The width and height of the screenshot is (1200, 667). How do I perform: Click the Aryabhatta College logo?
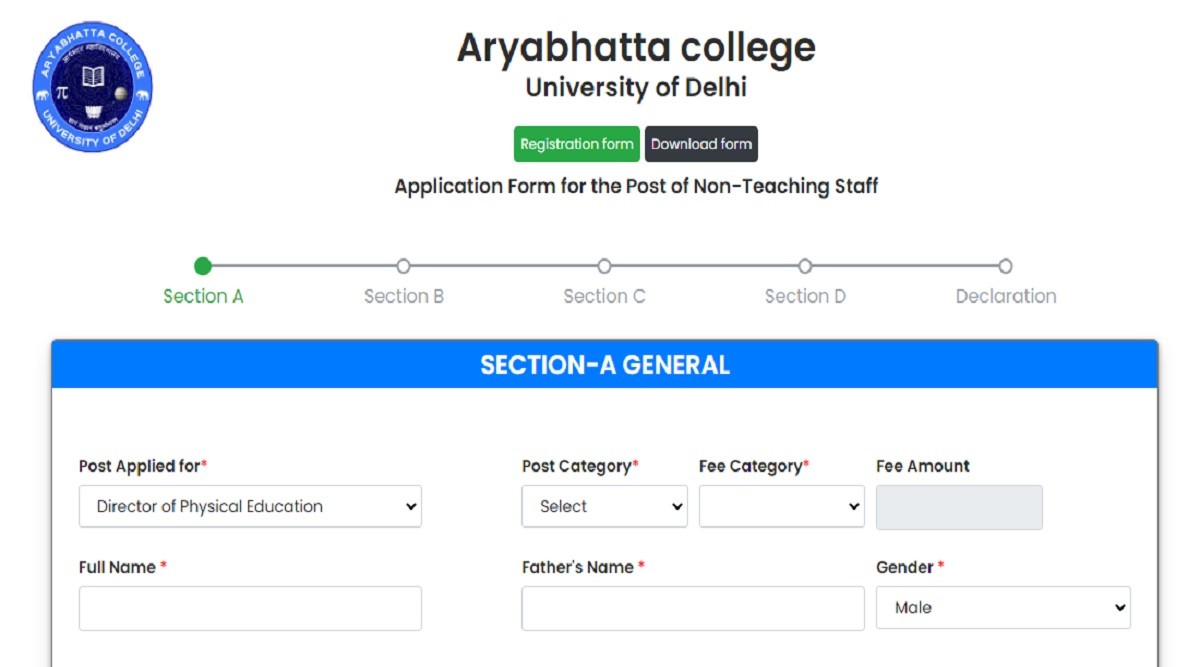point(92,86)
